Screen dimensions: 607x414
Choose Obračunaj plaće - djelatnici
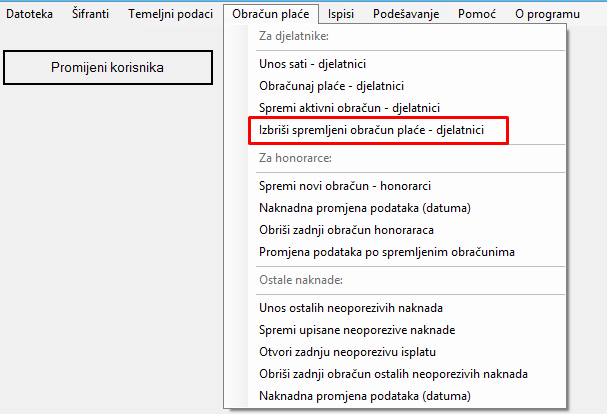pyautogui.click(x=331, y=86)
